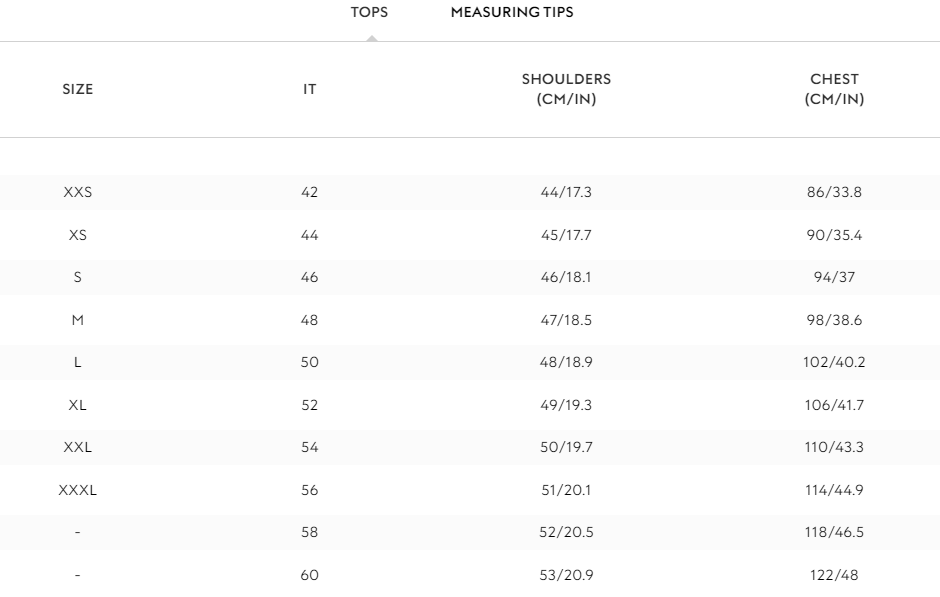The height and width of the screenshot is (597, 940).
Task: Select the 50/19.7 shoulders measurement
Action: [x=566, y=447]
